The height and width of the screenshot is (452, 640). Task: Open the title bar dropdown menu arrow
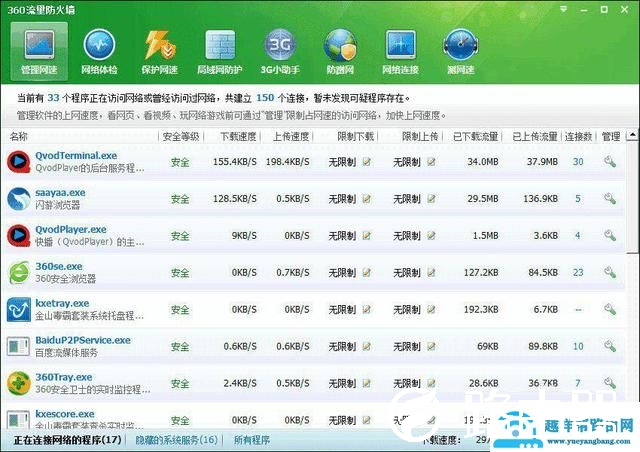pyautogui.click(x=564, y=9)
